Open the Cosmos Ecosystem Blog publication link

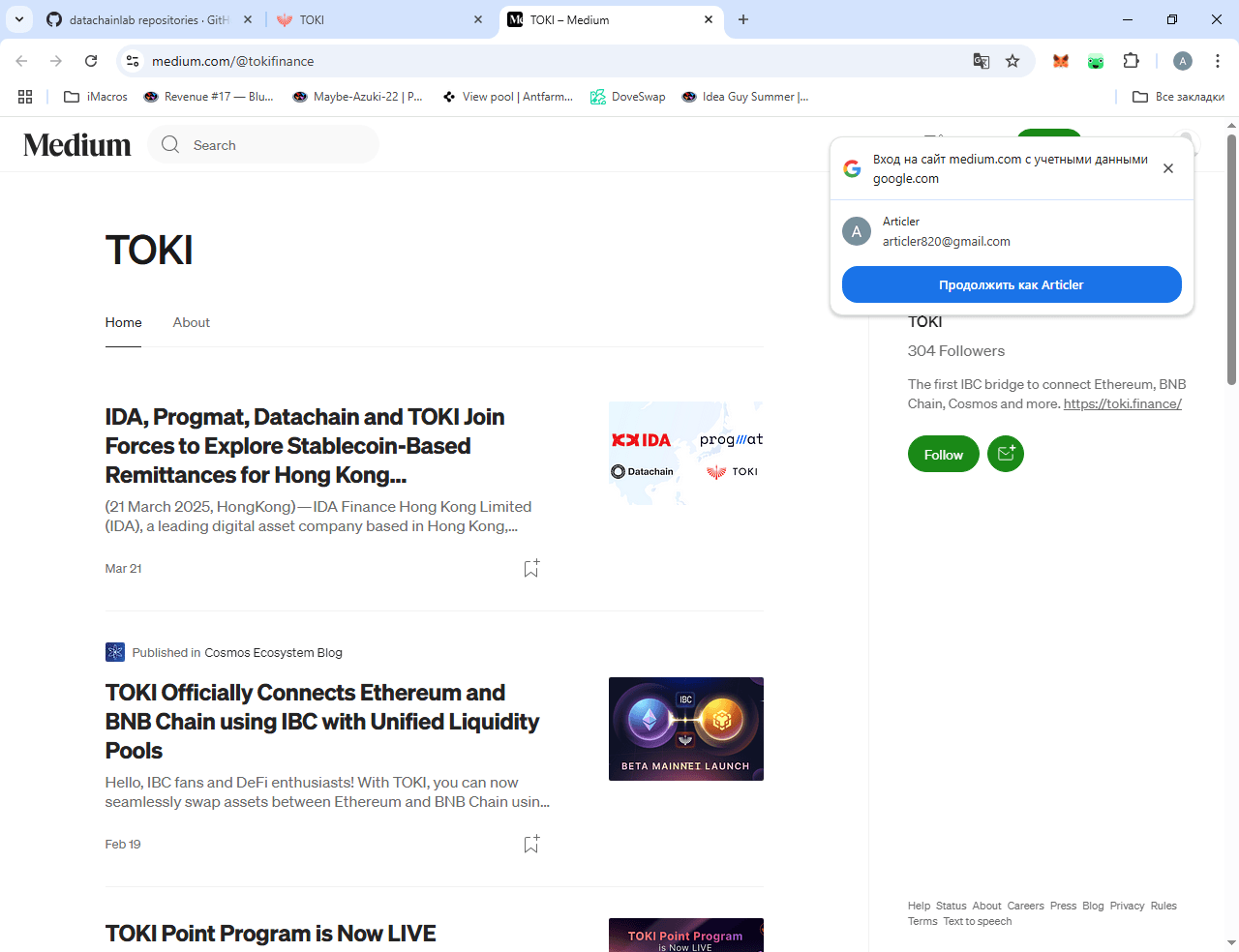[x=274, y=653]
